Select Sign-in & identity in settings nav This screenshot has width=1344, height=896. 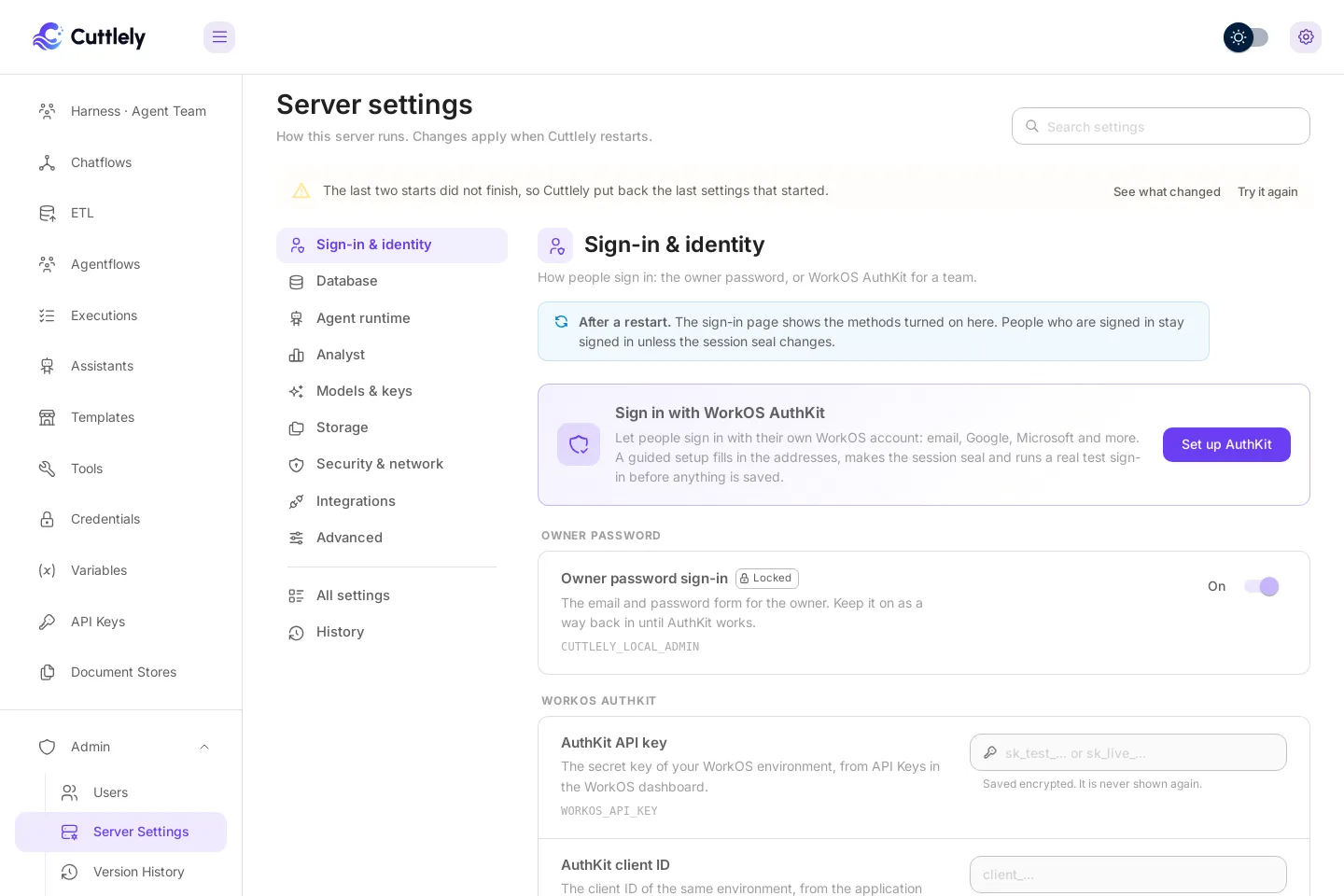point(392,245)
